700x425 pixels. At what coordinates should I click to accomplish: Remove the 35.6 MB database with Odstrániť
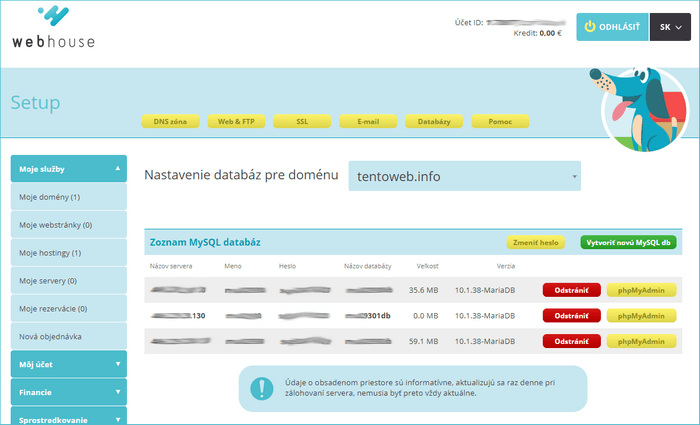tap(571, 290)
